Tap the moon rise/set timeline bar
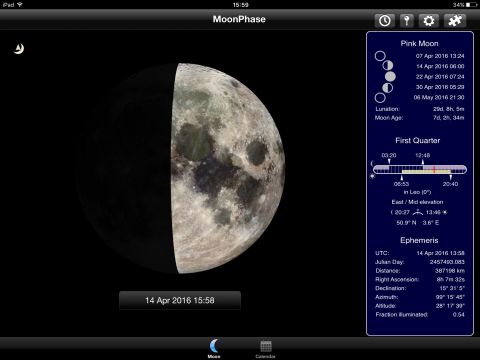The width and height of the screenshot is (480, 360). click(x=420, y=169)
